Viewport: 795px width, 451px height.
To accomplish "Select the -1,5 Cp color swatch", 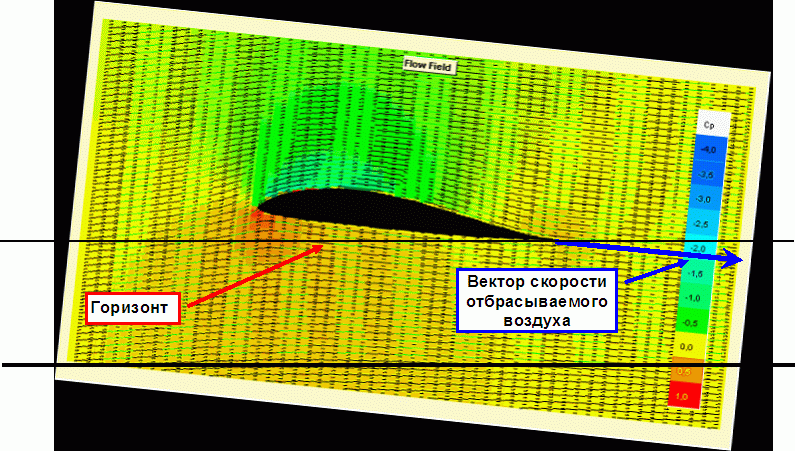I will (698, 273).
